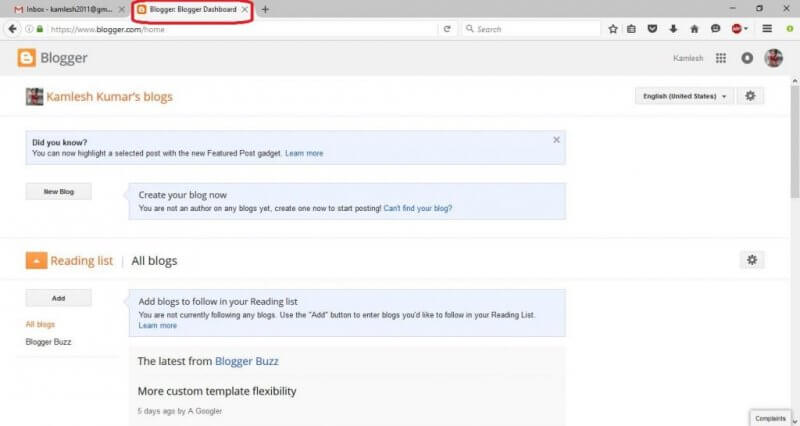Click the green lock site identity icon

[x=40, y=29]
